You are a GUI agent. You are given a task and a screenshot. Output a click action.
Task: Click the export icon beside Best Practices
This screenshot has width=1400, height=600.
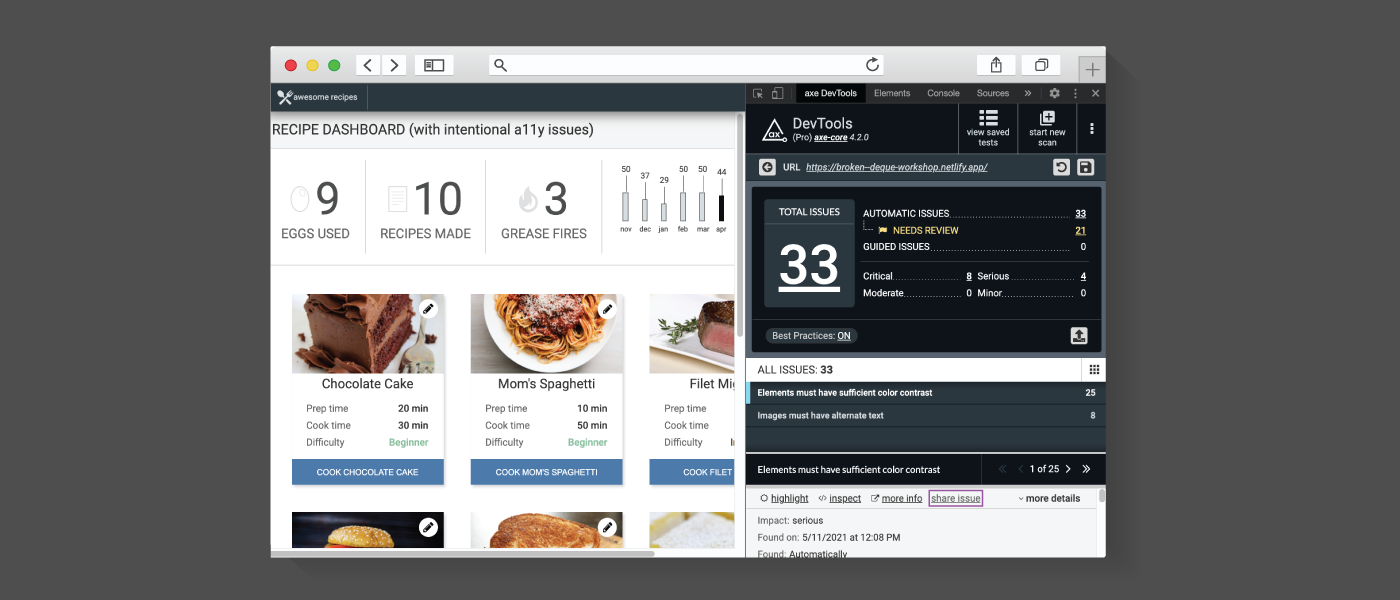click(x=1079, y=335)
